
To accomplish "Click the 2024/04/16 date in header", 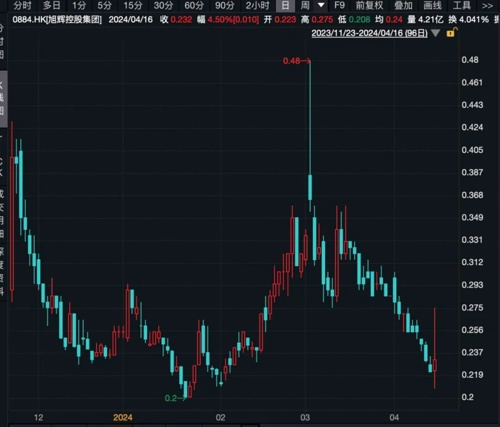I will pos(131,20).
